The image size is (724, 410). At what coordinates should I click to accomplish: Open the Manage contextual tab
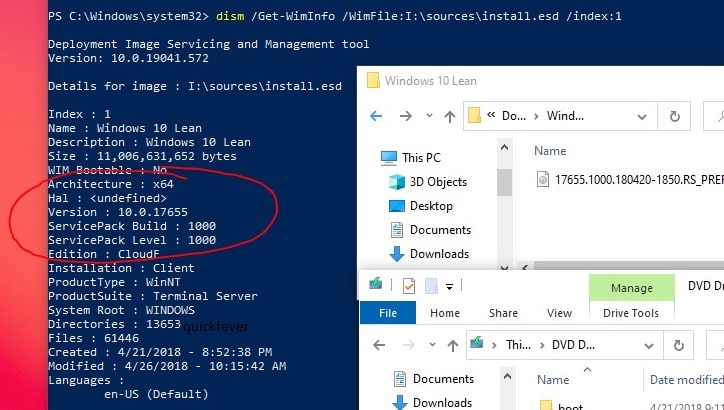tap(632, 288)
